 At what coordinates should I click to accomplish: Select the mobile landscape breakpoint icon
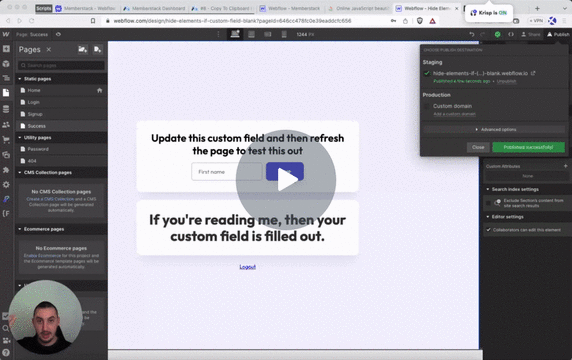tap(268, 34)
